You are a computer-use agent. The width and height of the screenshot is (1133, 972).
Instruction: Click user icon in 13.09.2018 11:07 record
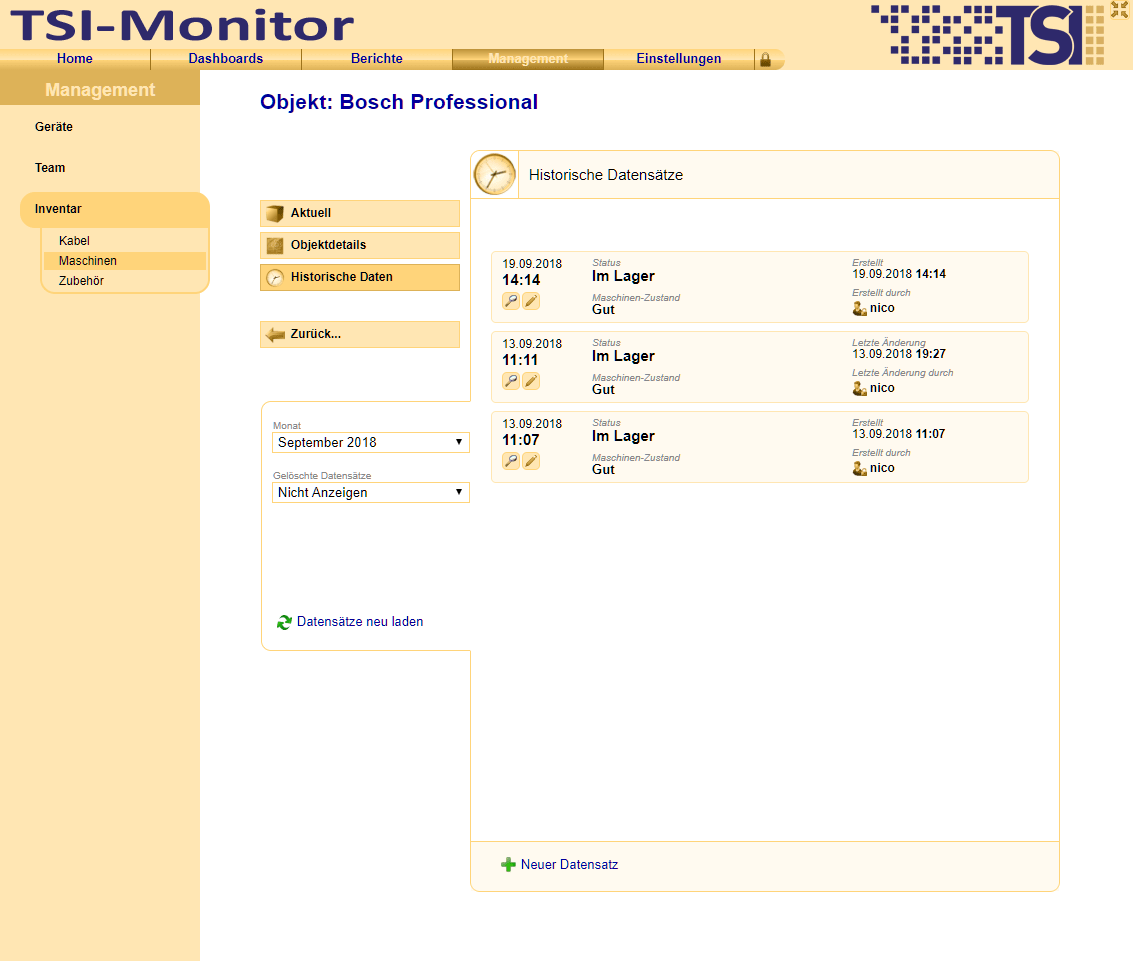tap(860, 469)
